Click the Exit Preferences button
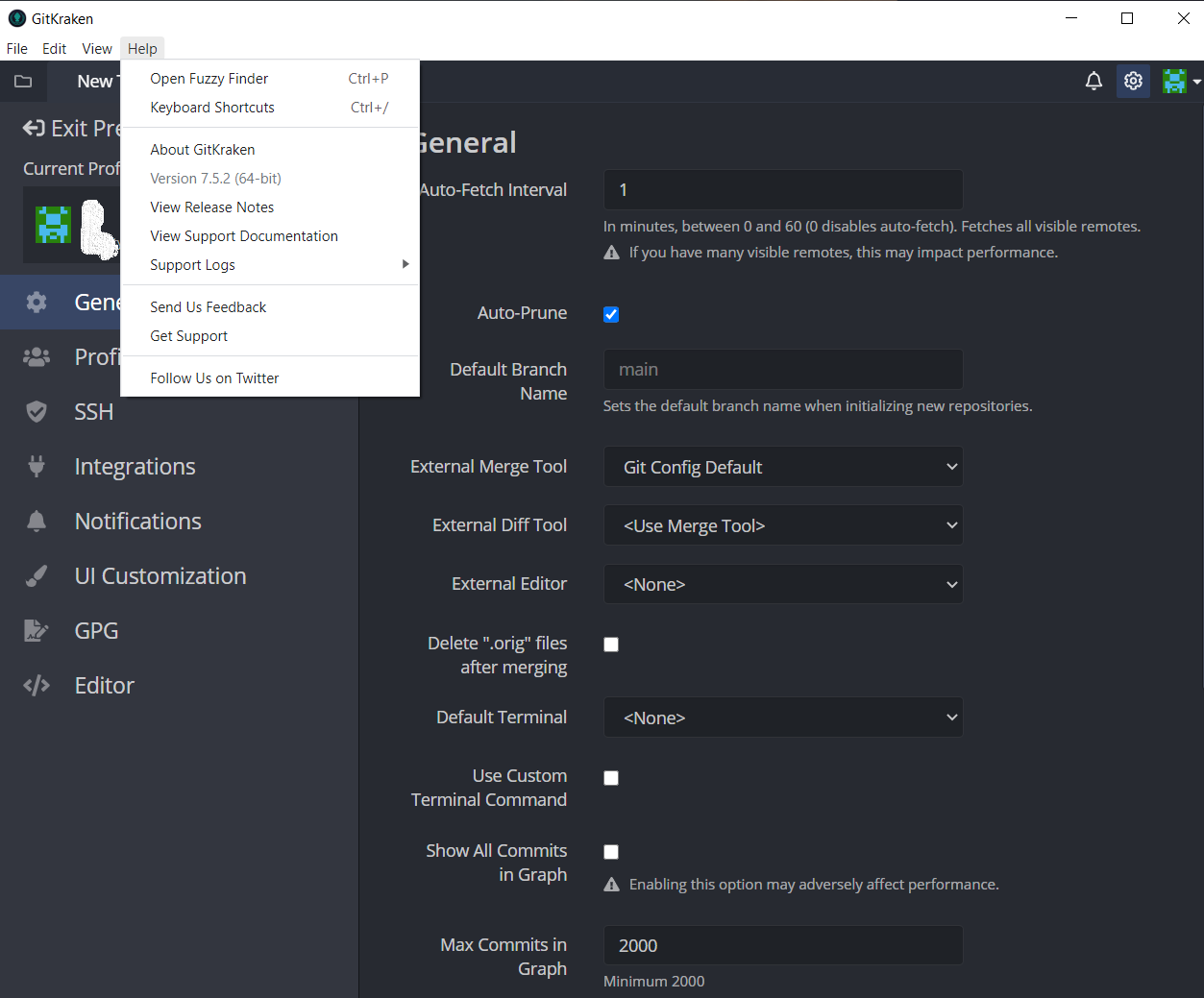This screenshot has height=998, width=1204. (72, 128)
